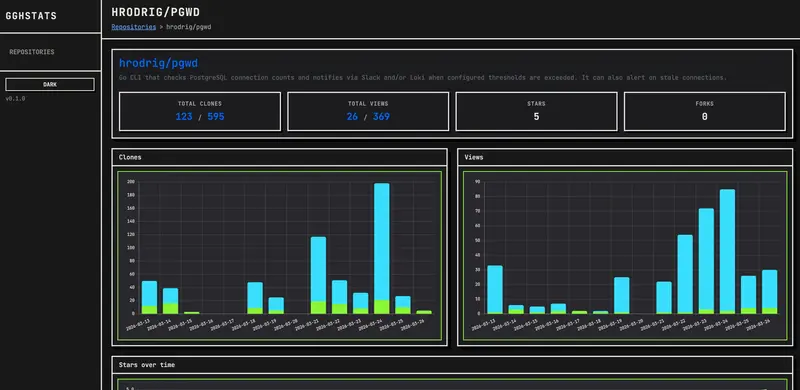Select the TOTAL CLONES stat card
Viewport: 800px width, 390px height.
coord(200,111)
